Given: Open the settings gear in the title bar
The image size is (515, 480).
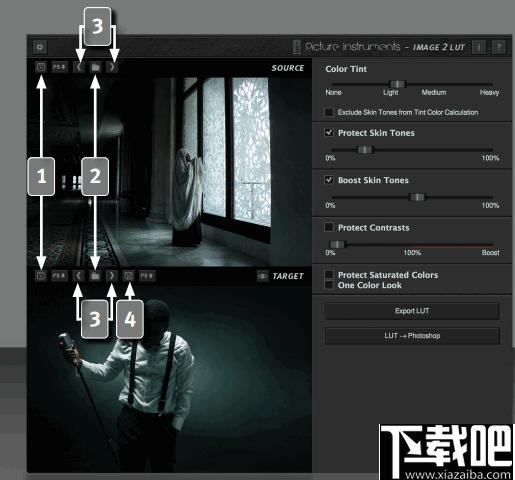Looking at the screenshot, I should click(x=40, y=47).
